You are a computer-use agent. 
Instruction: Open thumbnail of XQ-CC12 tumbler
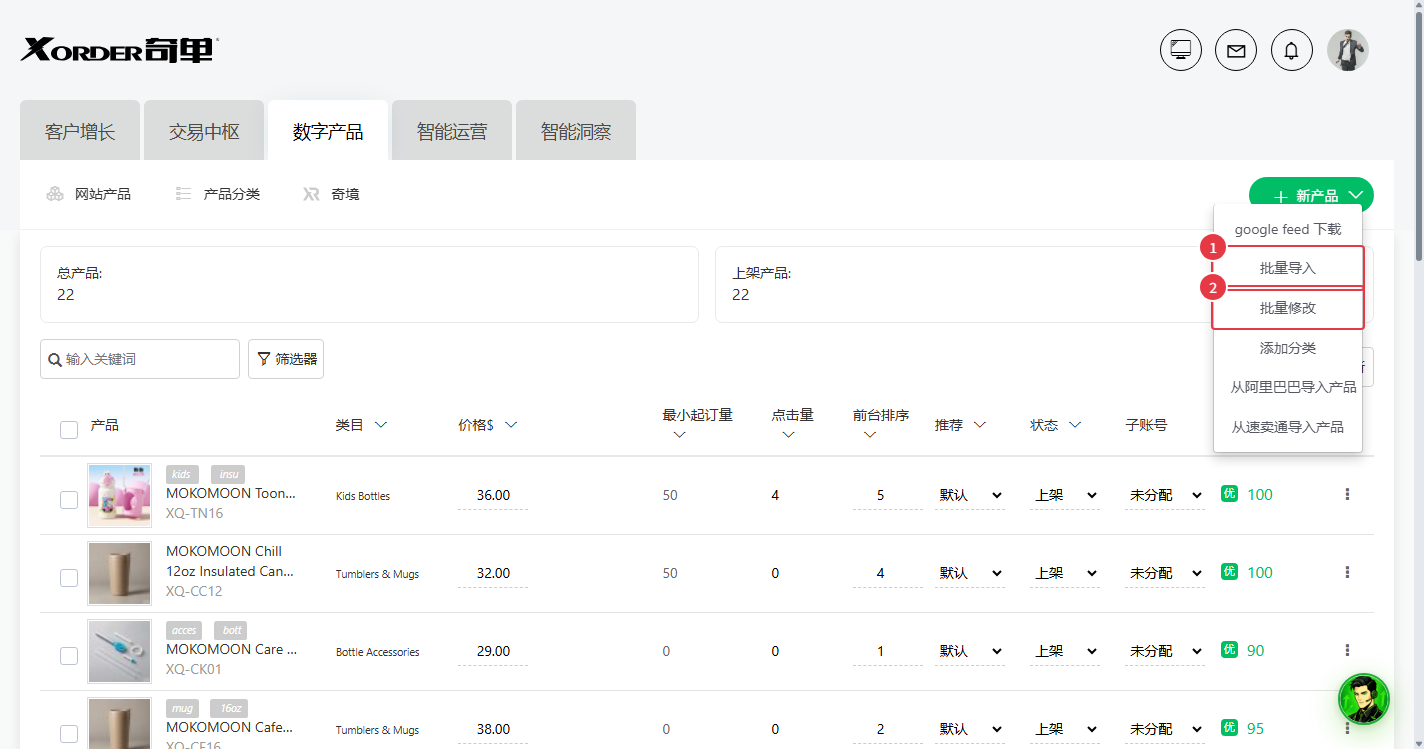pos(119,573)
